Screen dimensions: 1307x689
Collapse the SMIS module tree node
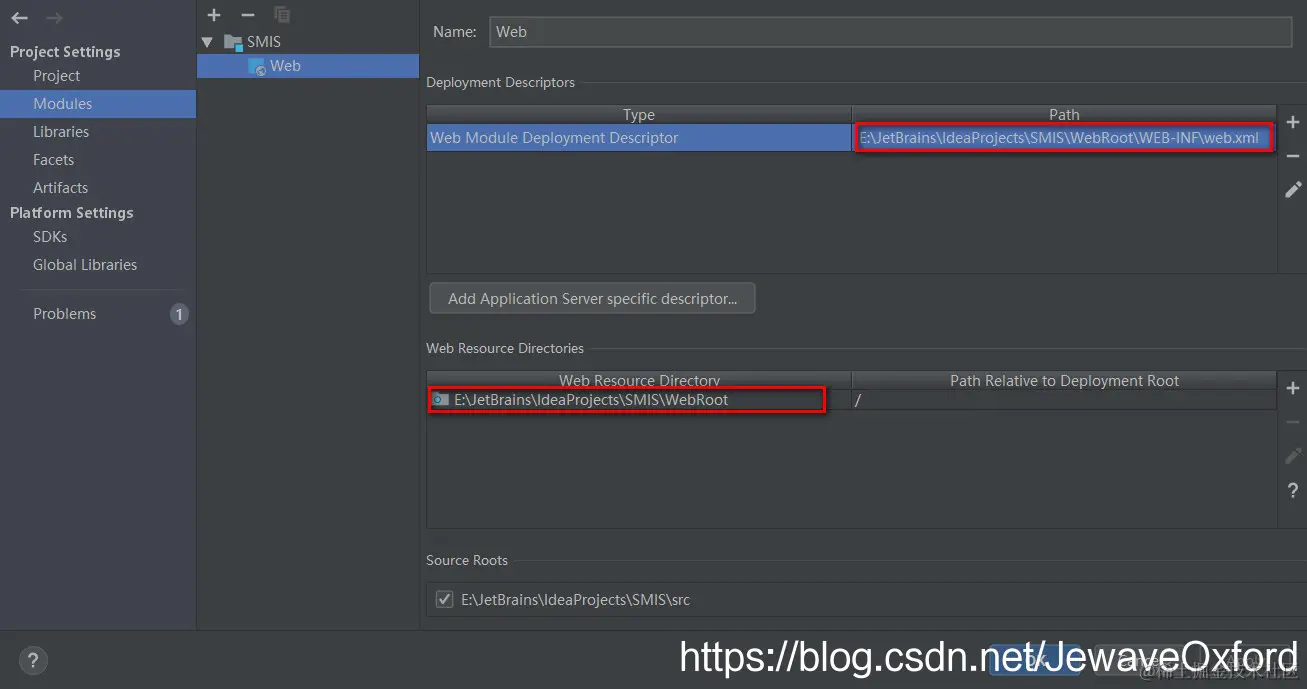pyautogui.click(x=207, y=42)
